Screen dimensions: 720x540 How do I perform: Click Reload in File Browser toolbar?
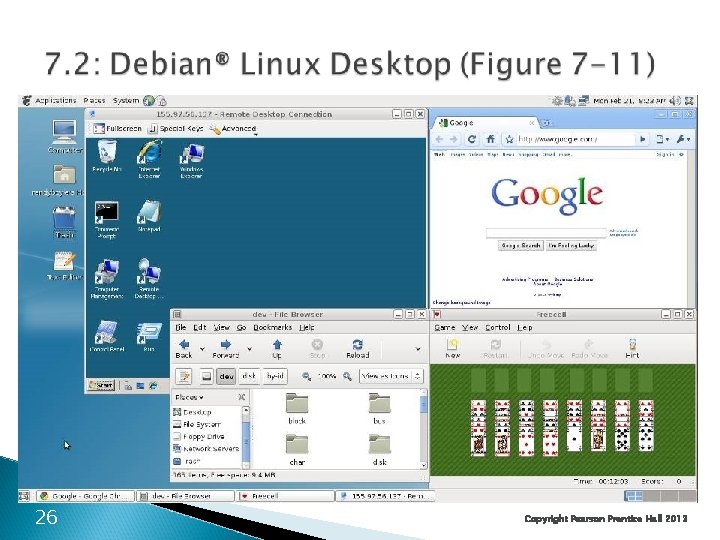pyautogui.click(x=357, y=349)
